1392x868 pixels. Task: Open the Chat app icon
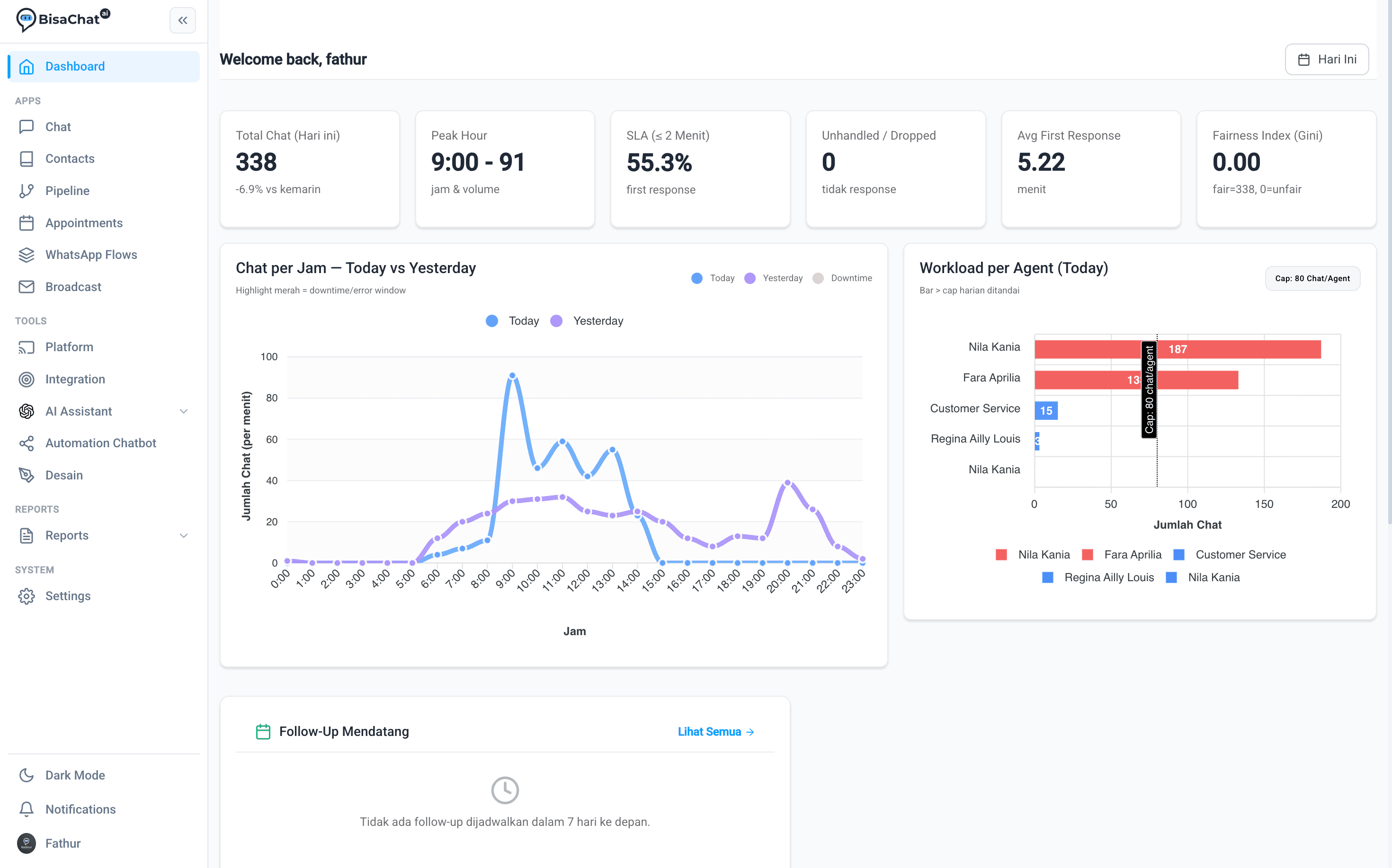coord(27,127)
